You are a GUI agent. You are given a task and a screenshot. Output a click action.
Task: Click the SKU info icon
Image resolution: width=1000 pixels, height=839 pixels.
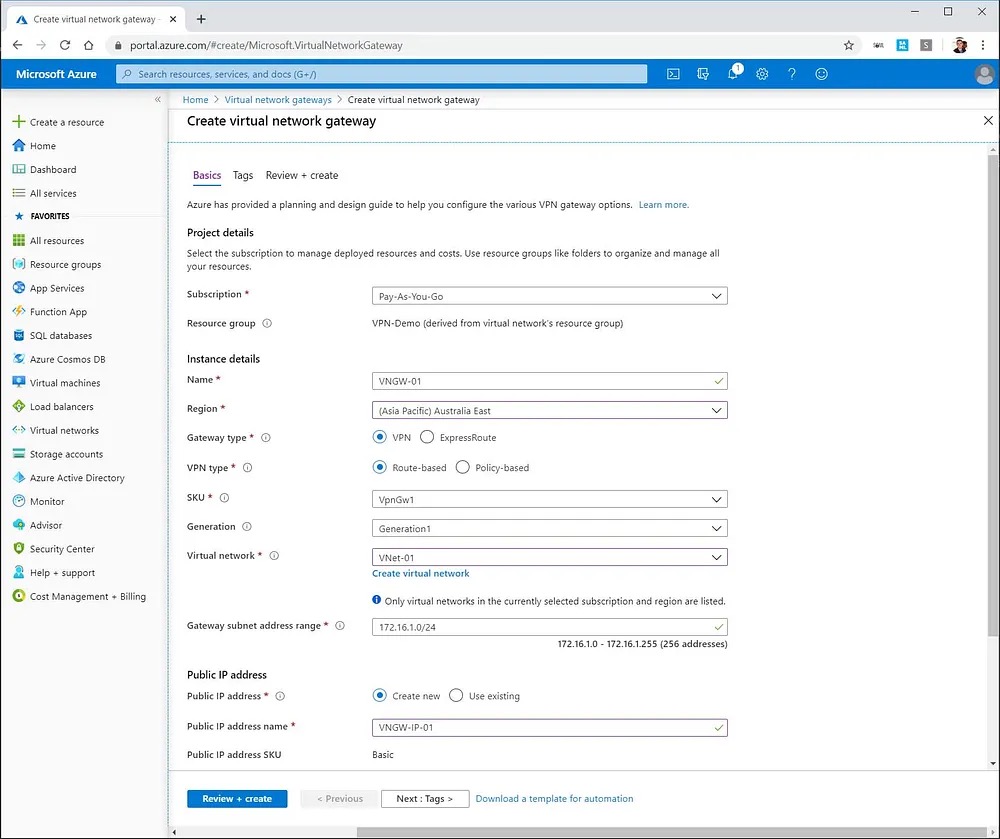pos(224,498)
